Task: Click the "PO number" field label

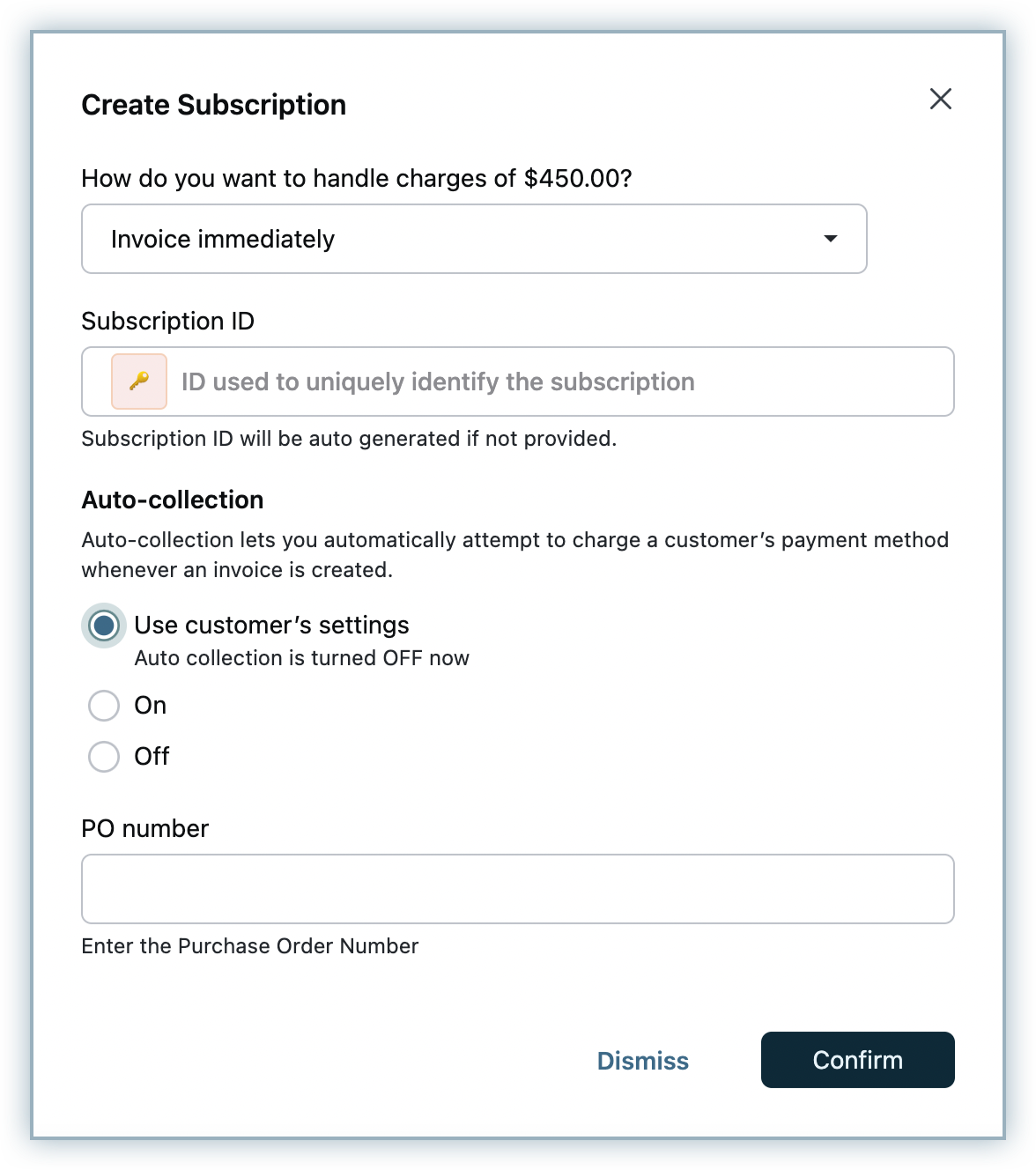Action: pyautogui.click(x=144, y=829)
